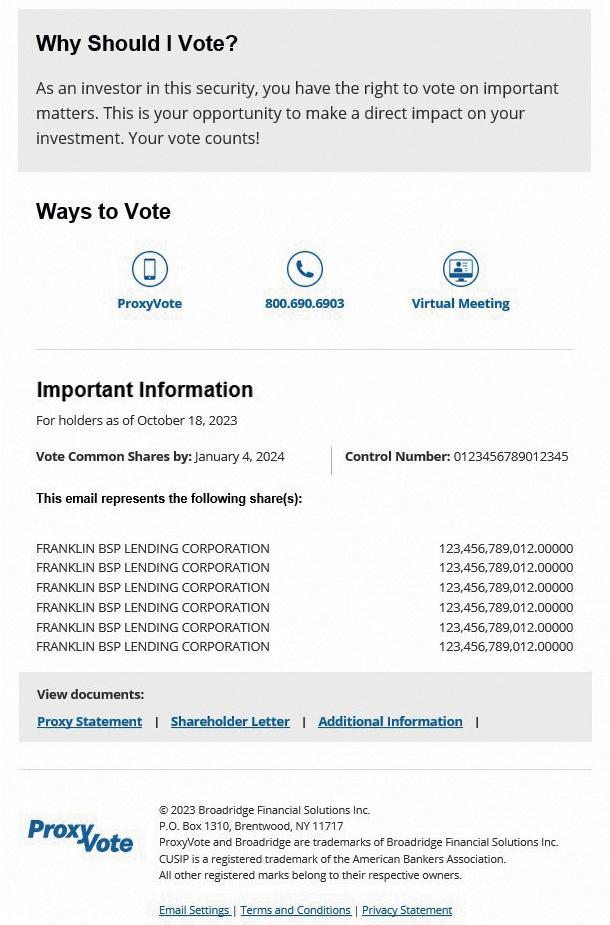Open the Terms and Conditions link
This screenshot has width=610, height=925.
[295, 911]
